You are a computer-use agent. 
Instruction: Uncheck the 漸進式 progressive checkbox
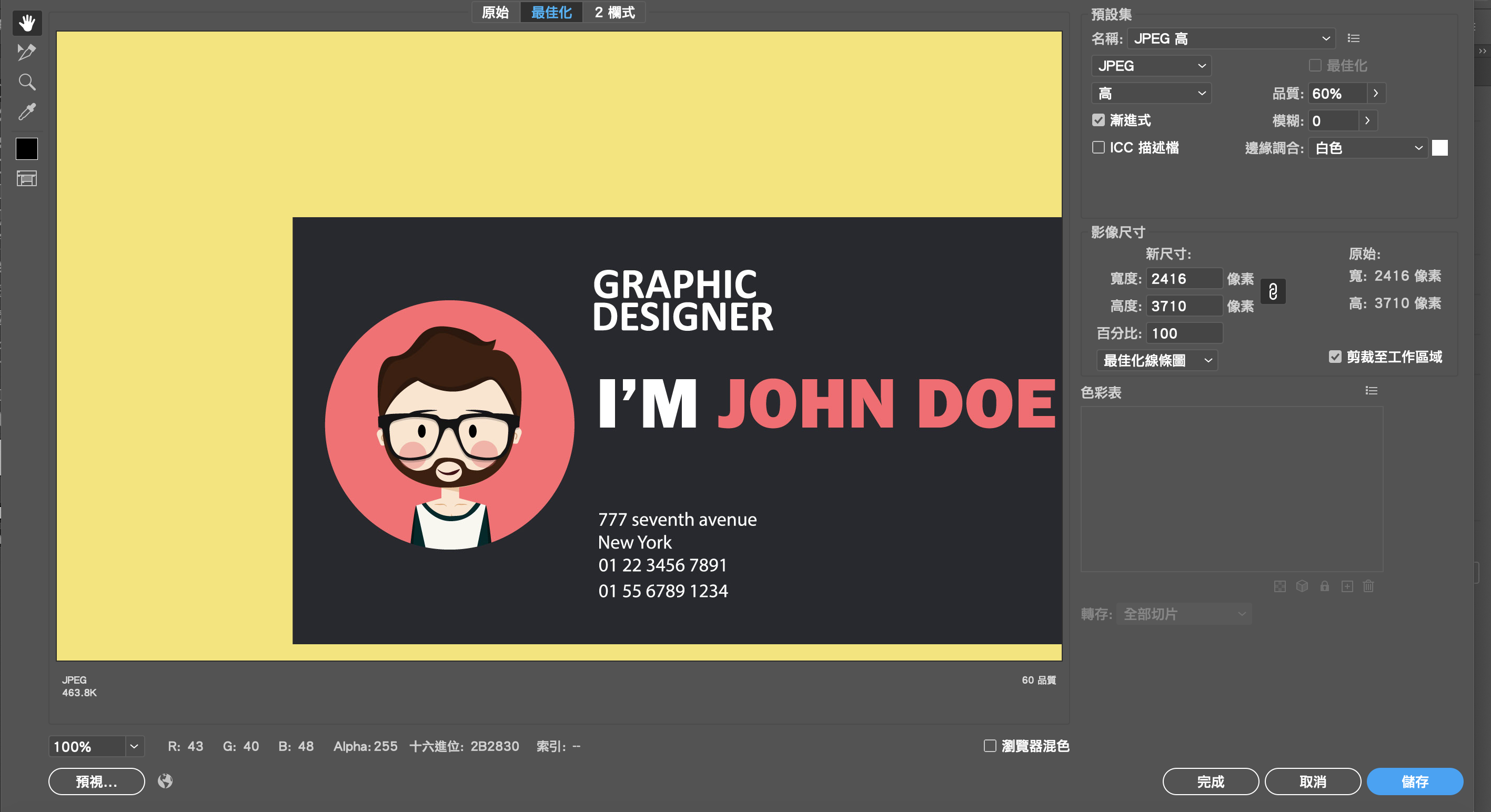(x=1098, y=120)
